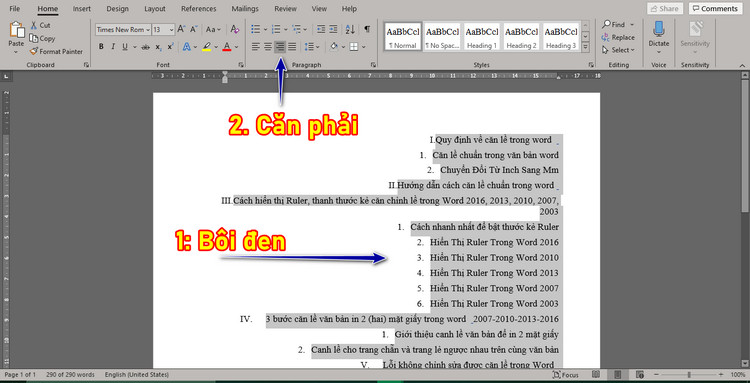This screenshot has height=383, width=750.
Task: Toggle Bold formatting
Action: [101, 46]
